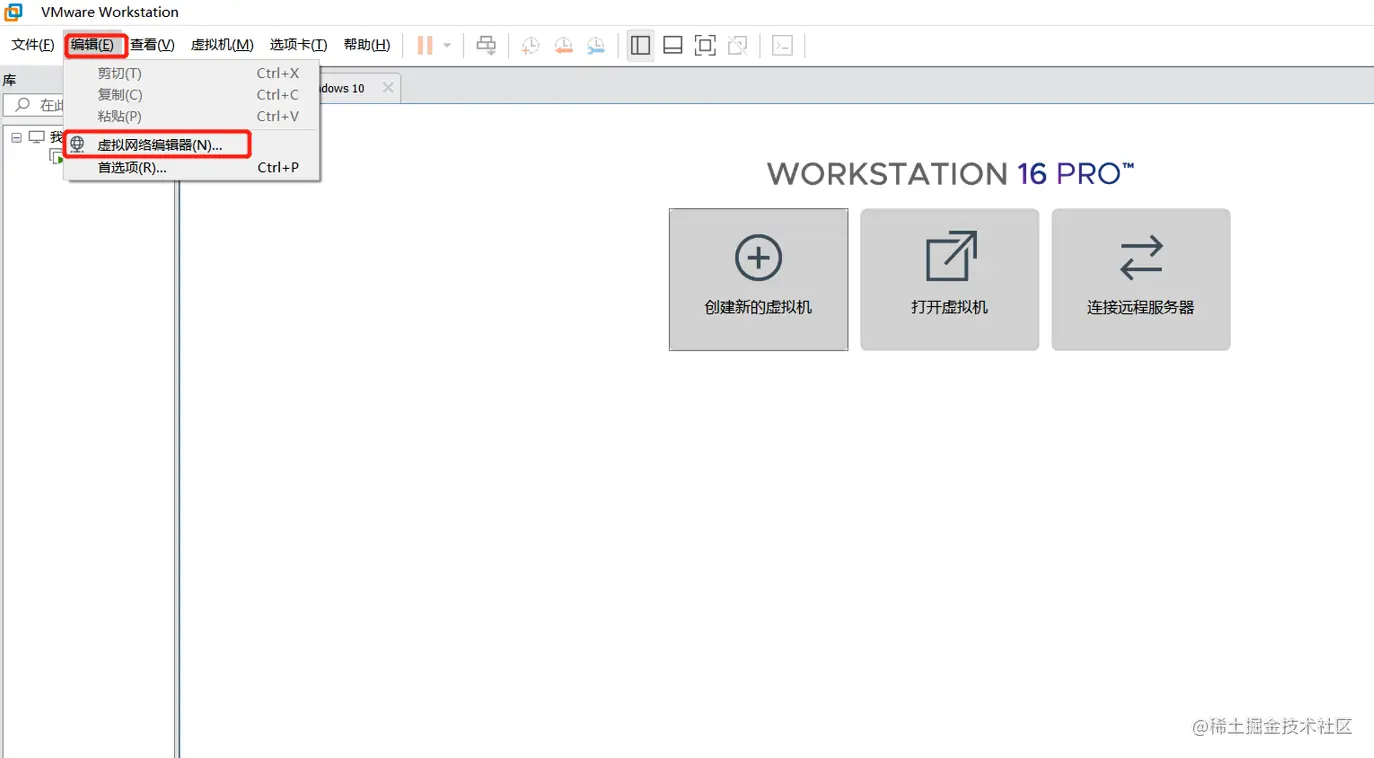
Task: Select 剪切(T) in the edit menu
Action: click(192, 73)
